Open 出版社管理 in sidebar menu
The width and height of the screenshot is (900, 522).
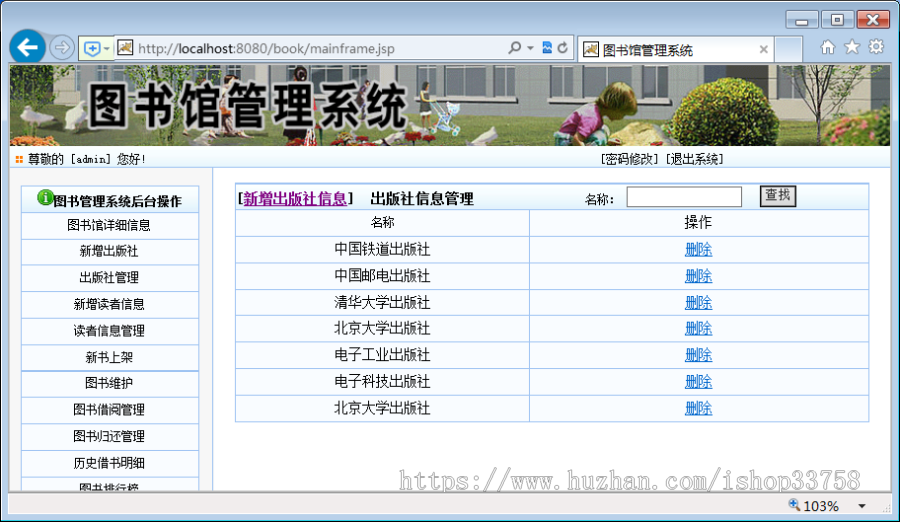click(x=109, y=278)
